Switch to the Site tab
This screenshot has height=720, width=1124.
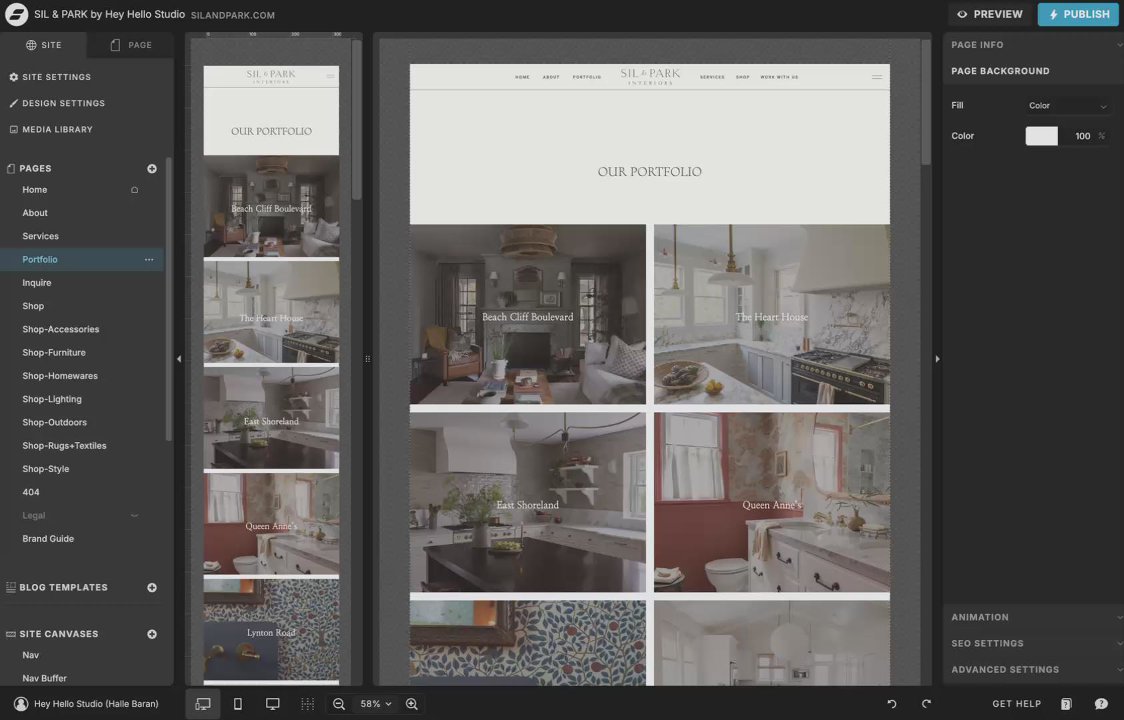tap(44, 45)
